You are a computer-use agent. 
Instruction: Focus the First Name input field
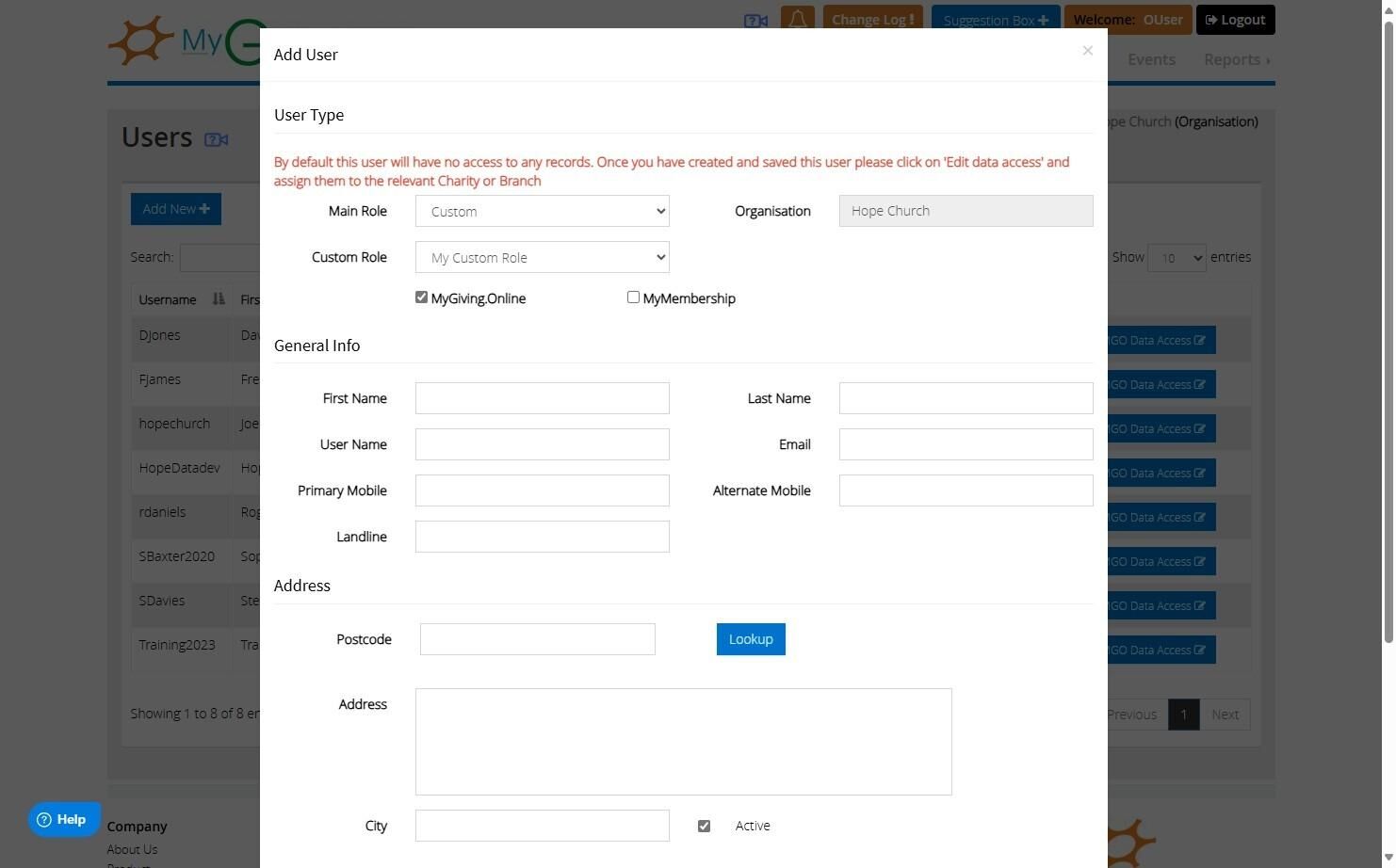(x=543, y=398)
